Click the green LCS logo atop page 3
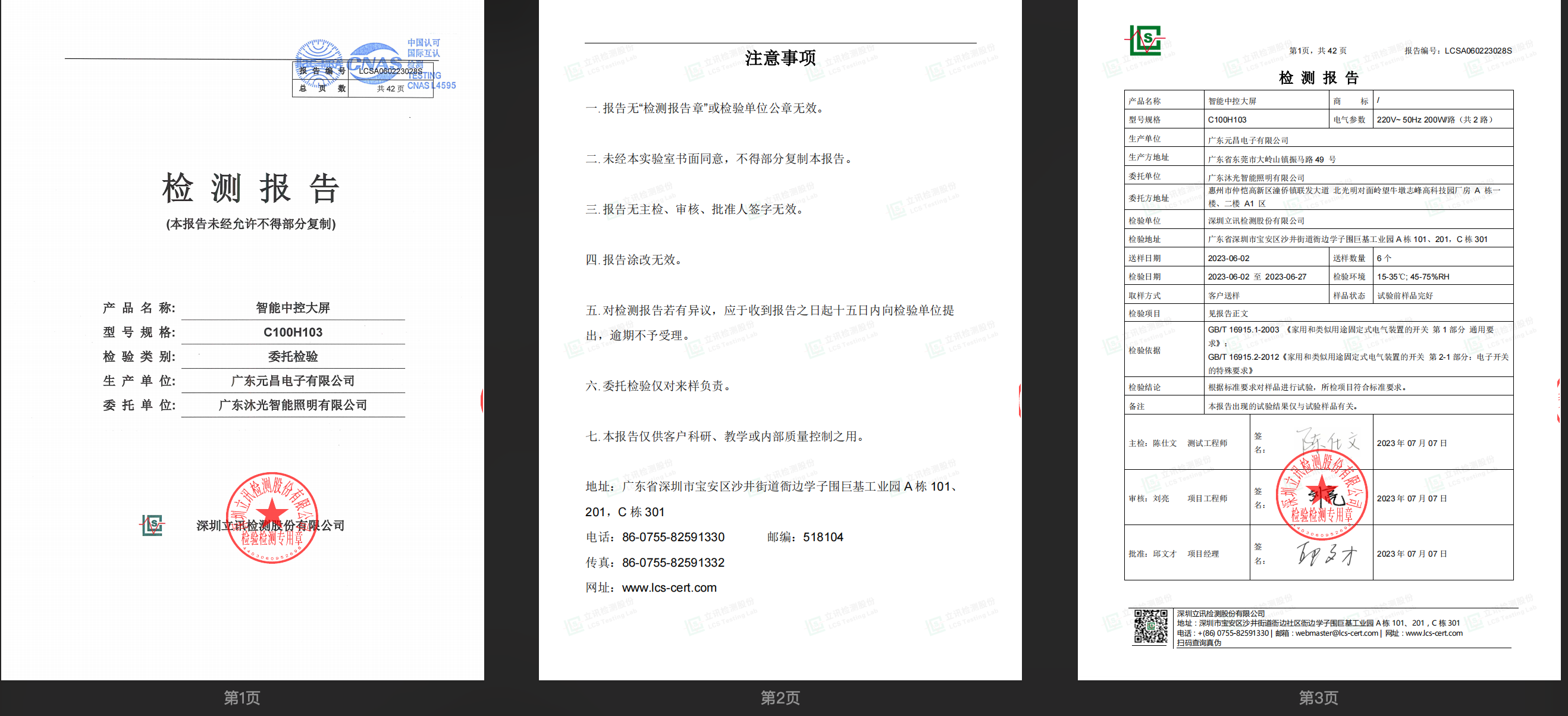 1145,41
